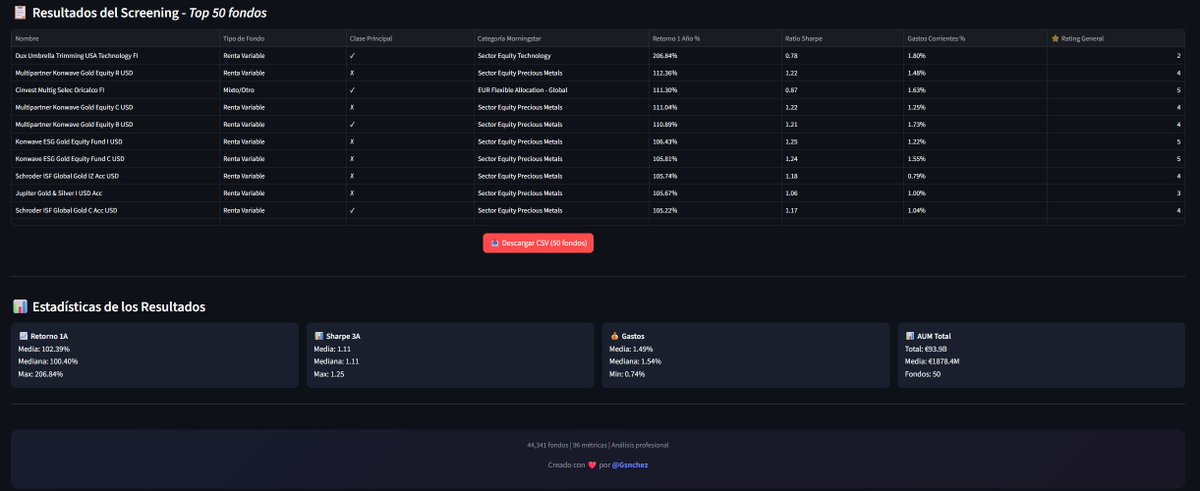Image resolution: width=1200 pixels, height=491 pixels.
Task: Select the Cinvest Multig Selec Oricalco FI cell
Action: (115, 90)
